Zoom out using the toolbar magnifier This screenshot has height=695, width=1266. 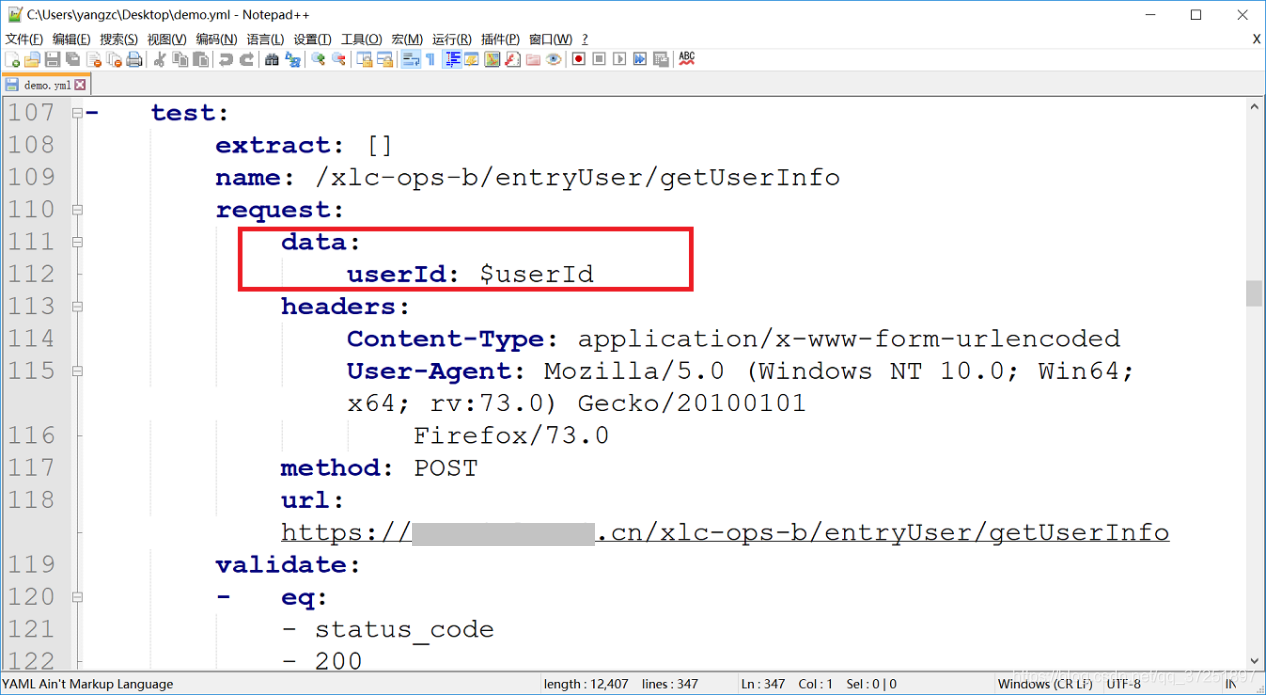pos(338,60)
